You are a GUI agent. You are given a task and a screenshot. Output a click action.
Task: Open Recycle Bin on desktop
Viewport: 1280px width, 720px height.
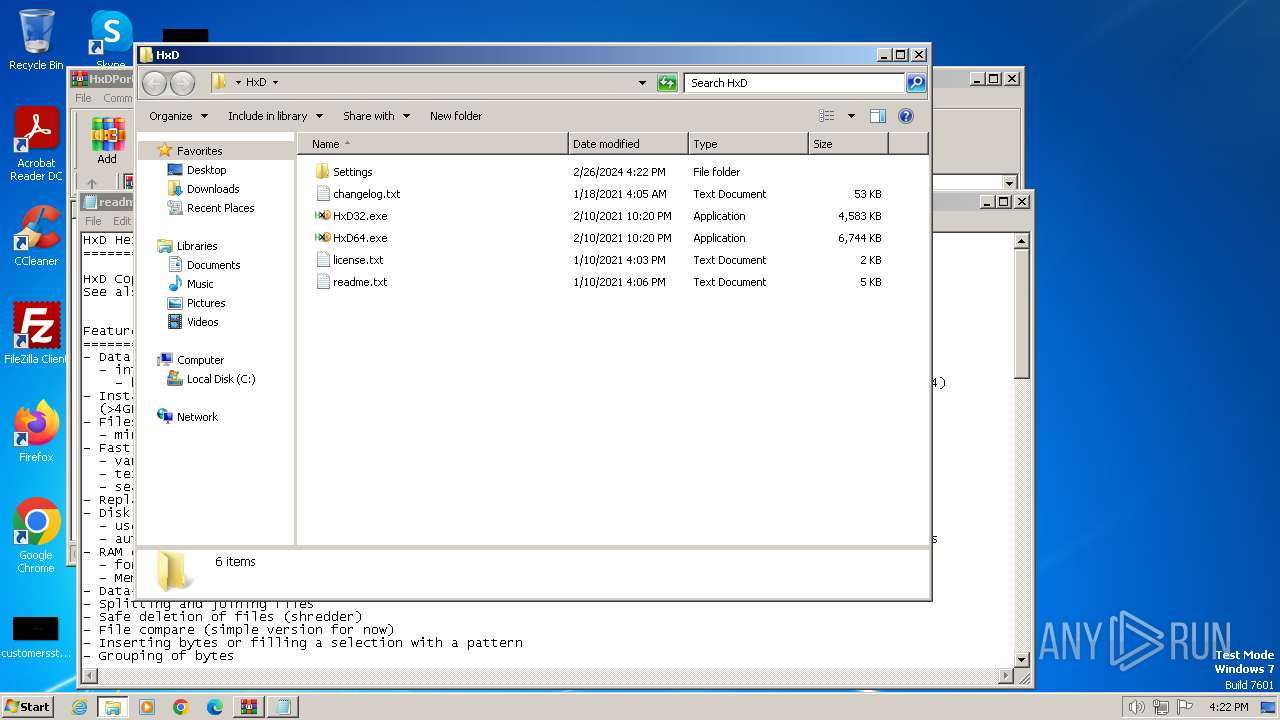click(x=36, y=40)
